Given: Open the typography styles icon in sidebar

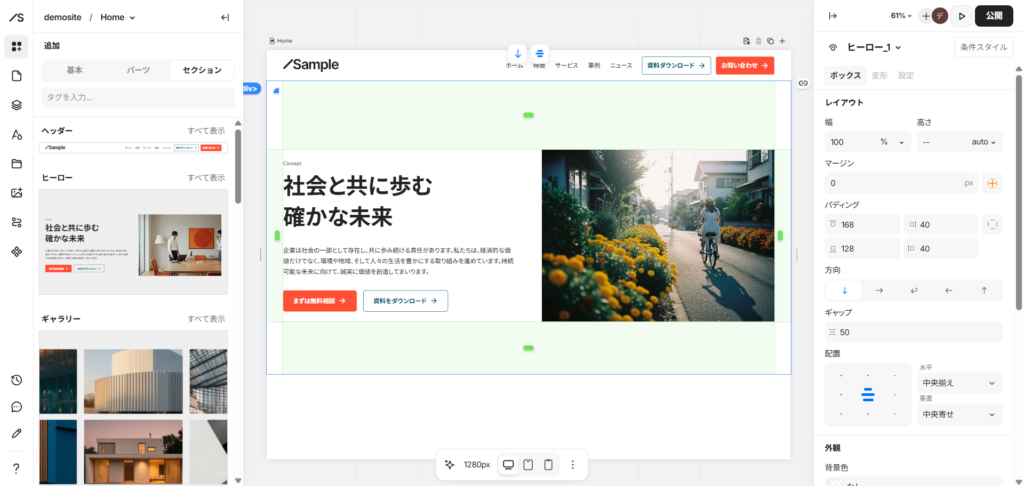Looking at the screenshot, I should pos(16,135).
